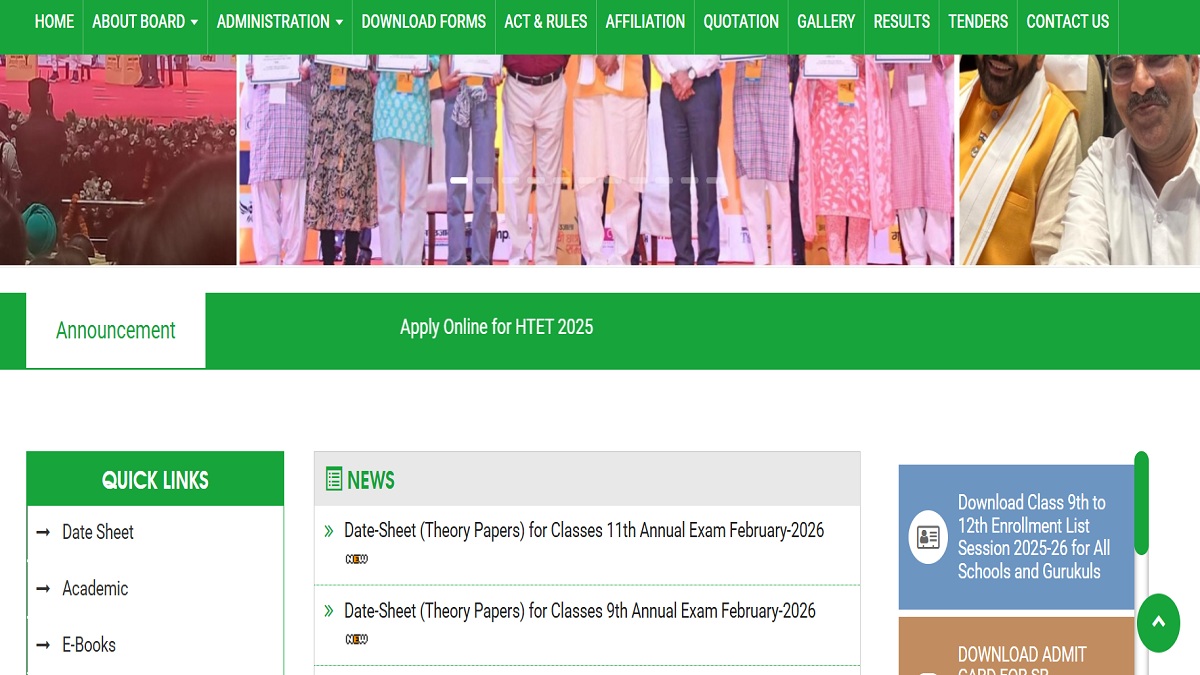Image resolution: width=1200 pixels, height=675 pixels.
Task: Click the arrow icon next to E-Books
Action: click(43, 645)
